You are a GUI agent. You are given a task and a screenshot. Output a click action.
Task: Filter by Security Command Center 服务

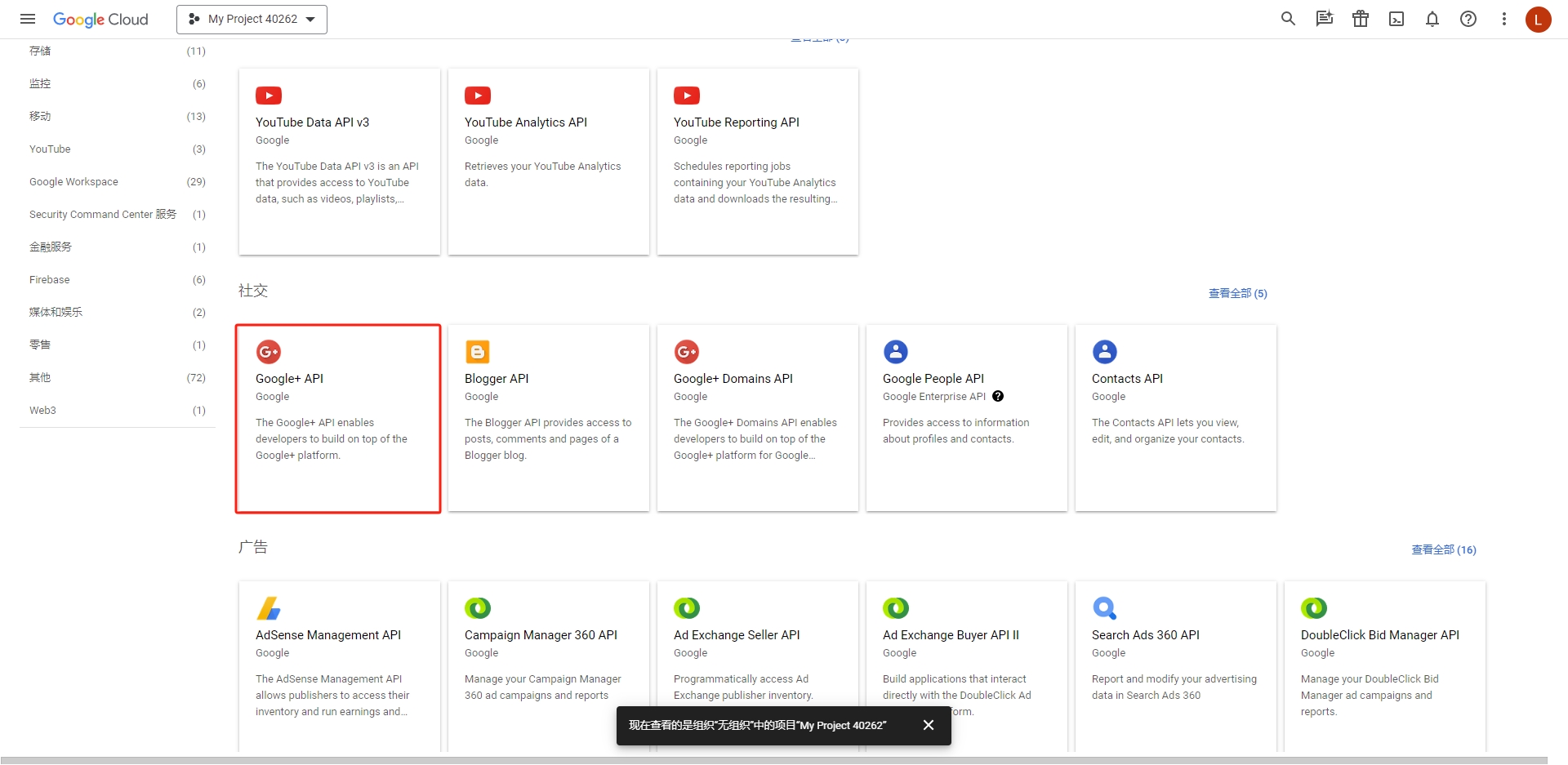pyautogui.click(x=118, y=214)
